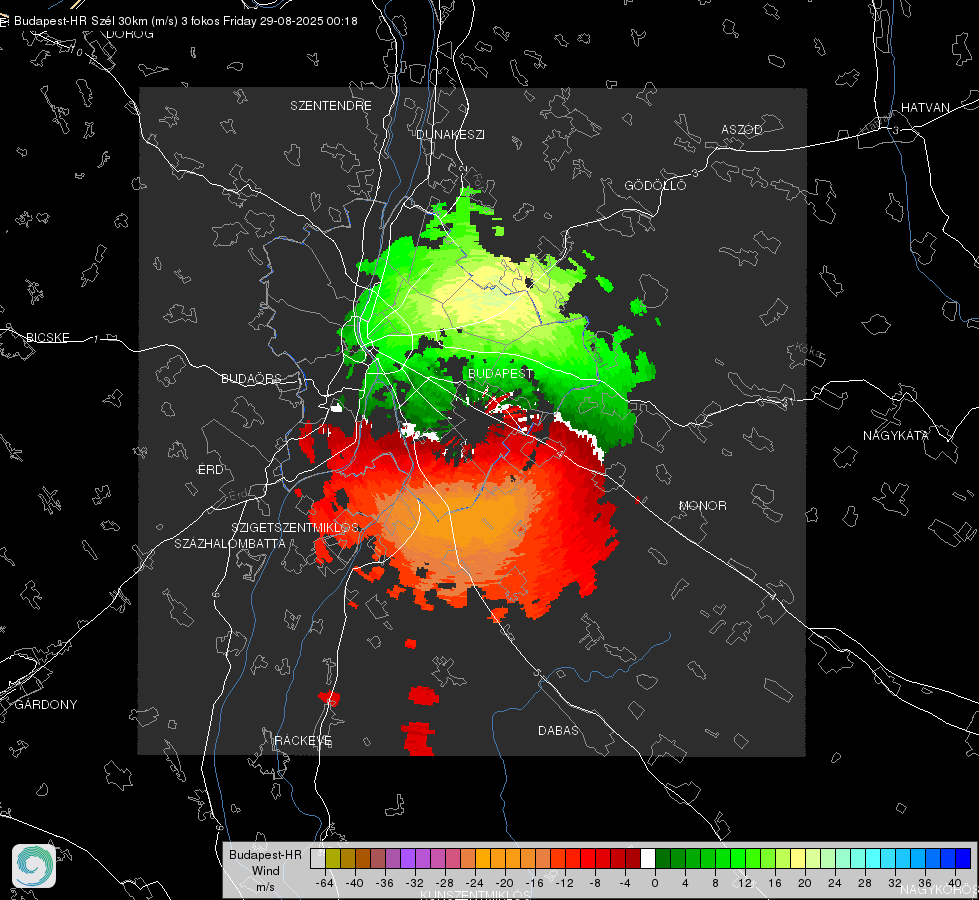Click the dark green swatch right of white
The image size is (979, 900).
663,858
